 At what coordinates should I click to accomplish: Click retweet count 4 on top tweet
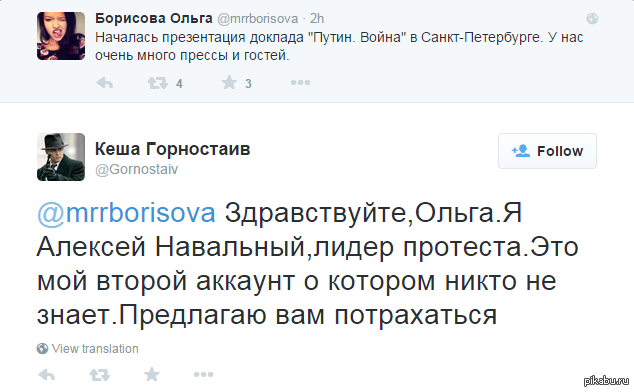point(179,84)
